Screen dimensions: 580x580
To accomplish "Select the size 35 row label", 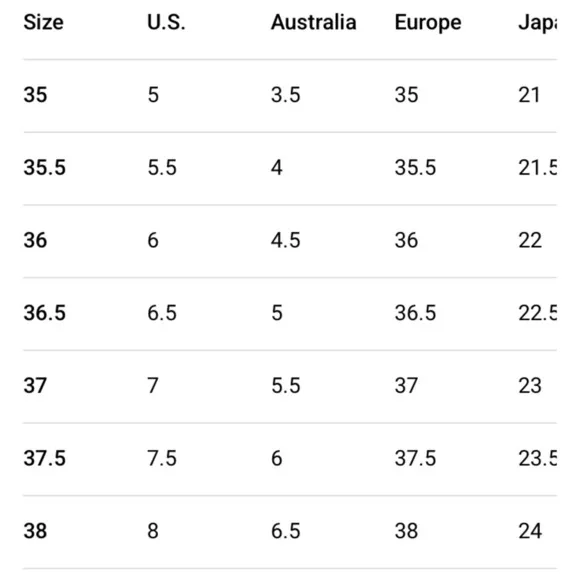I will pyautogui.click(x=36, y=95).
